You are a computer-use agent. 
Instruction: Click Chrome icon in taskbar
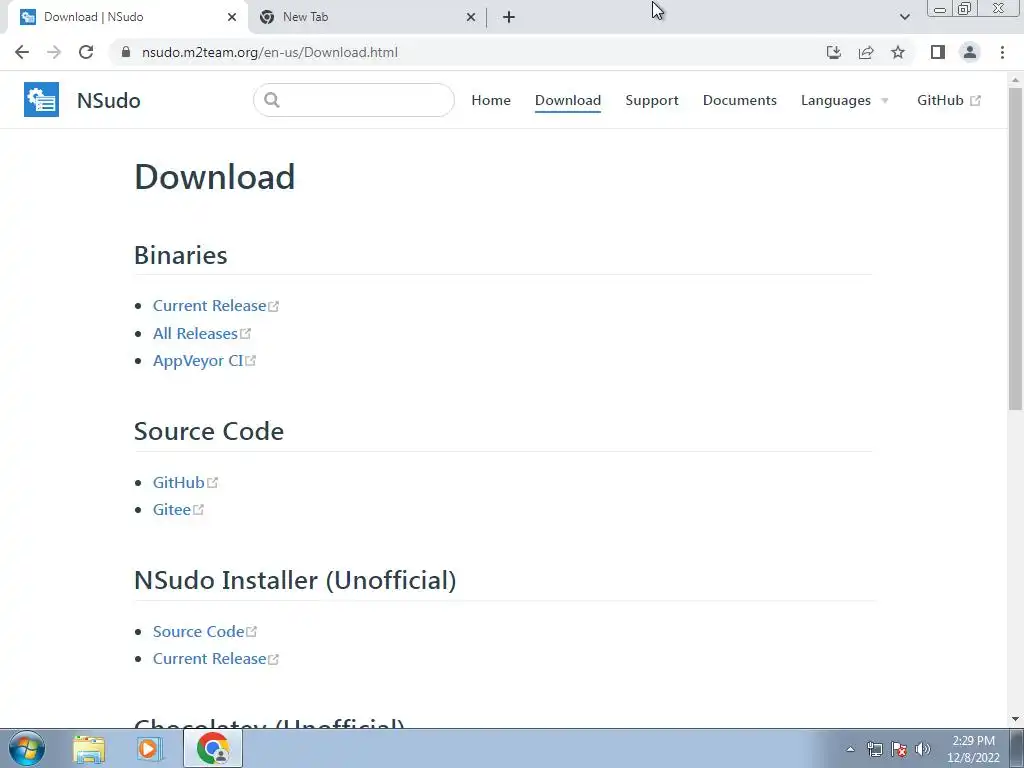click(x=213, y=748)
